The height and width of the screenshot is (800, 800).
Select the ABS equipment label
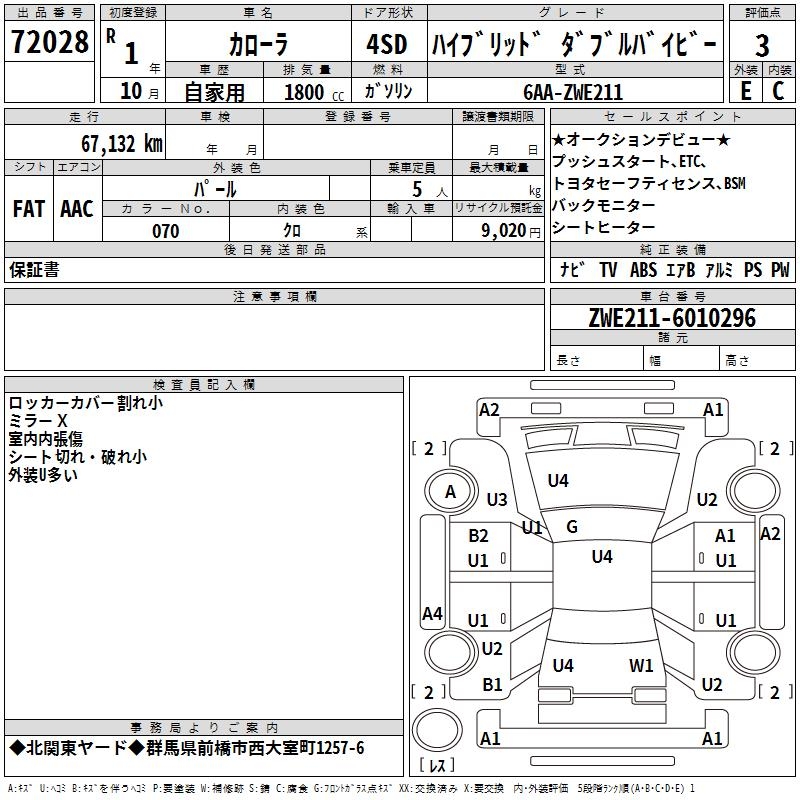(x=643, y=270)
